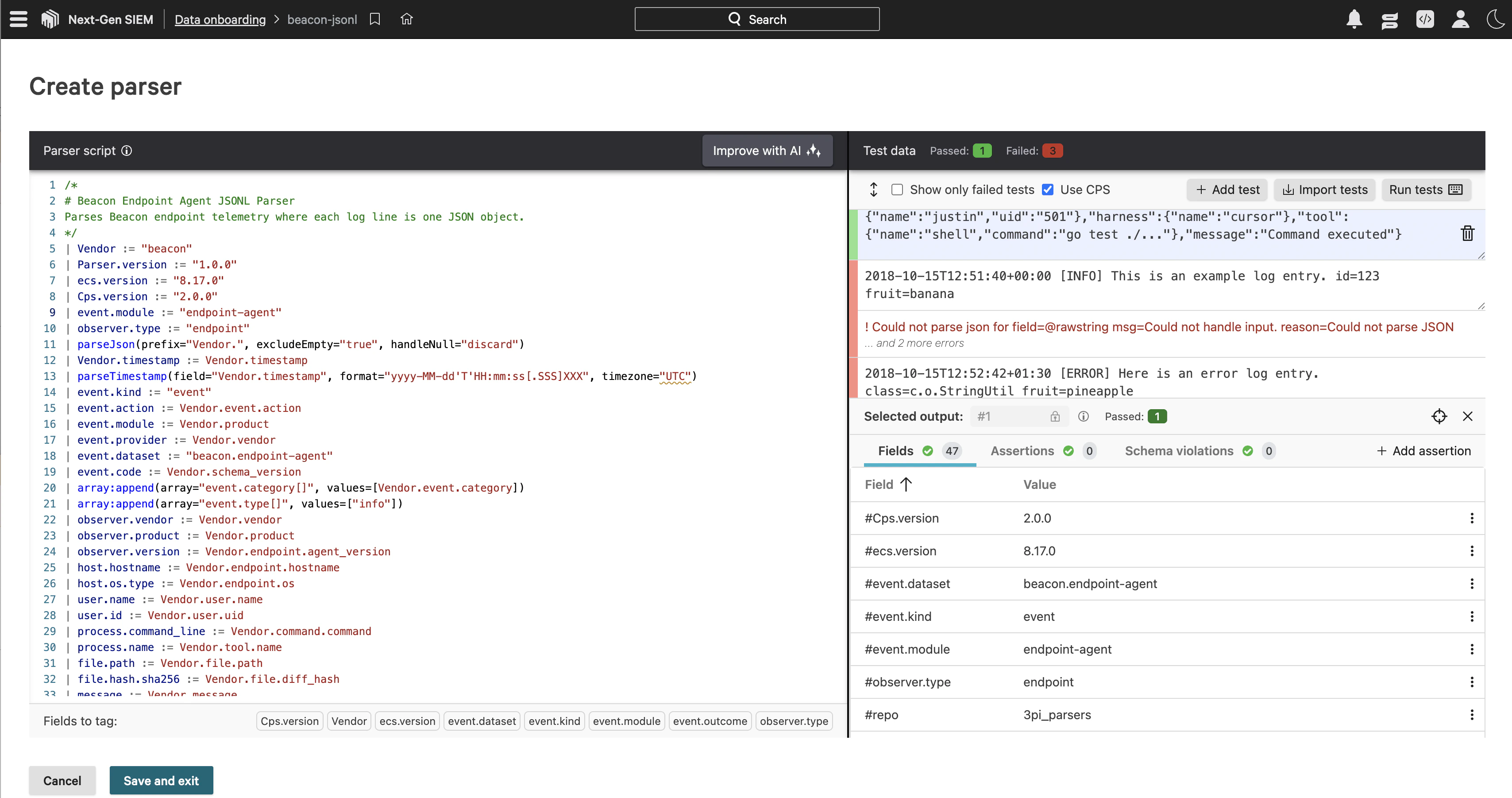Screen dimensions: 1512x798
Task: Show Selected output info icon
Action: click(x=1084, y=416)
